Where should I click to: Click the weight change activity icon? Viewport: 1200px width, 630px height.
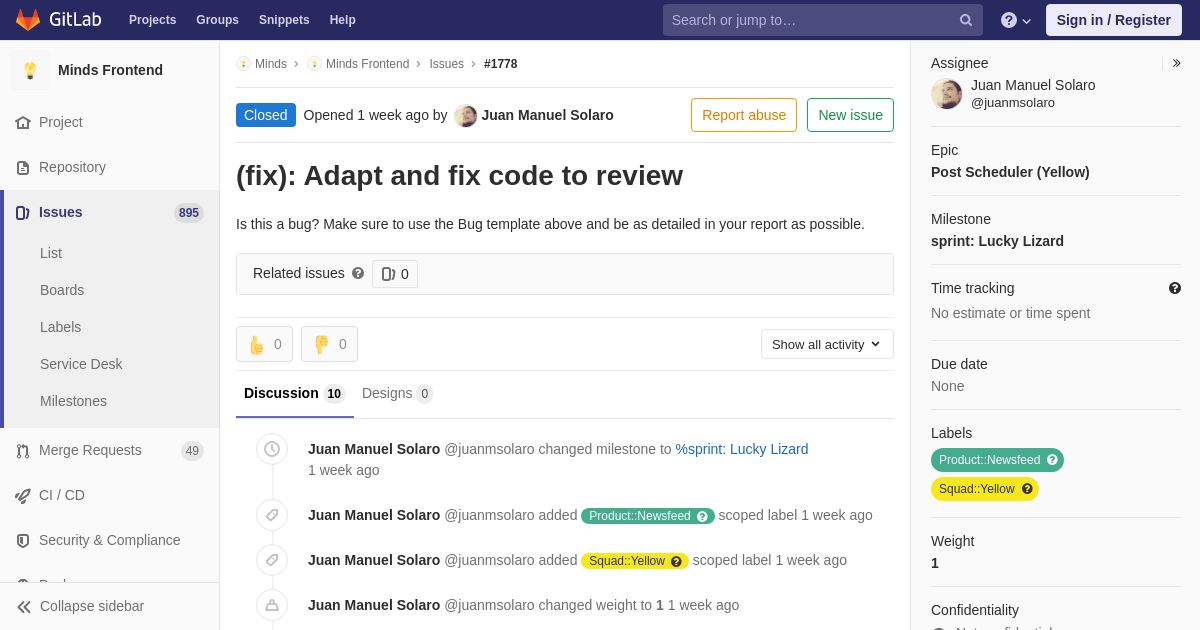(x=272, y=605)
